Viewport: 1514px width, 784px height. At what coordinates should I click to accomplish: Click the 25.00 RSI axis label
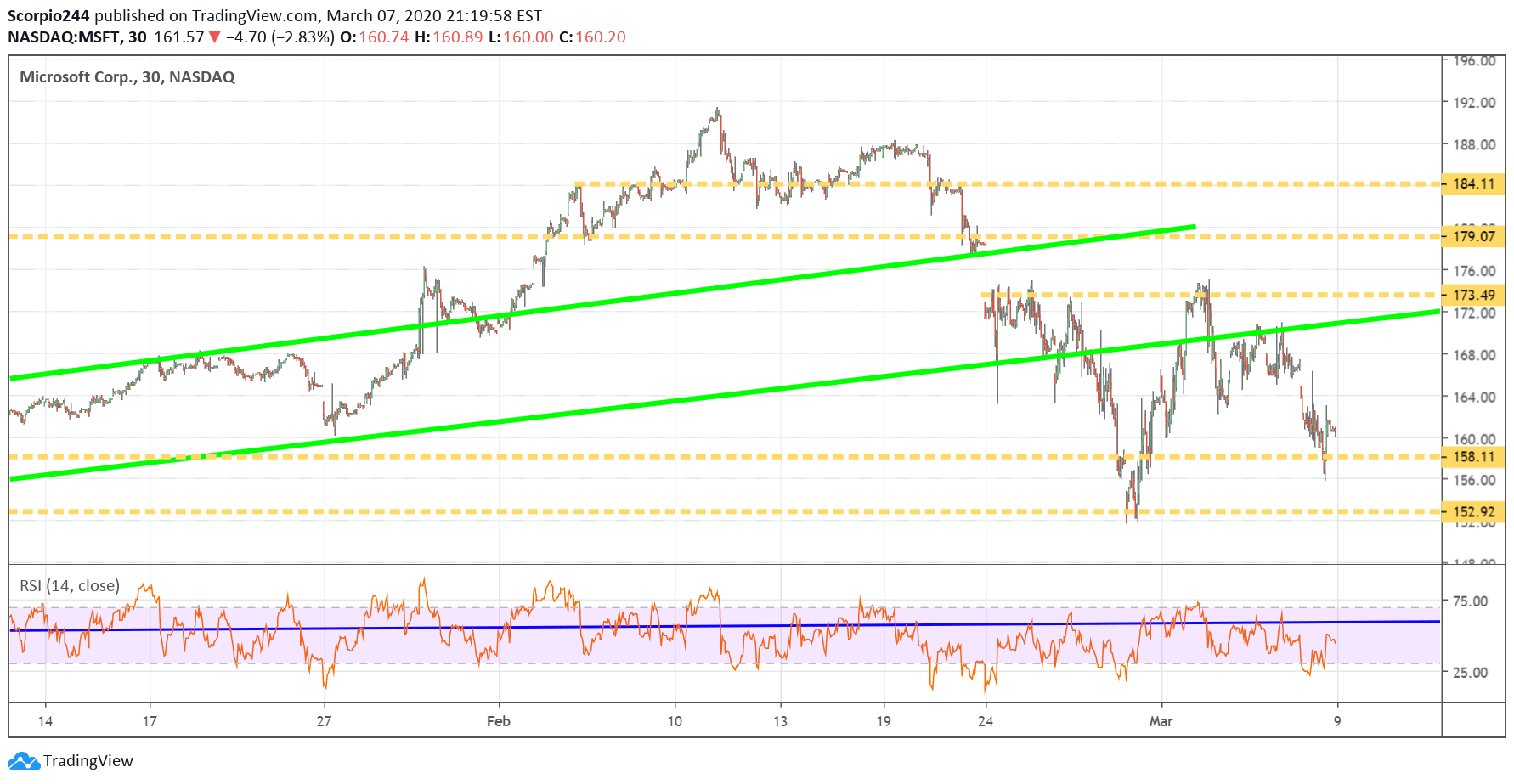[x=1471, y=673]
